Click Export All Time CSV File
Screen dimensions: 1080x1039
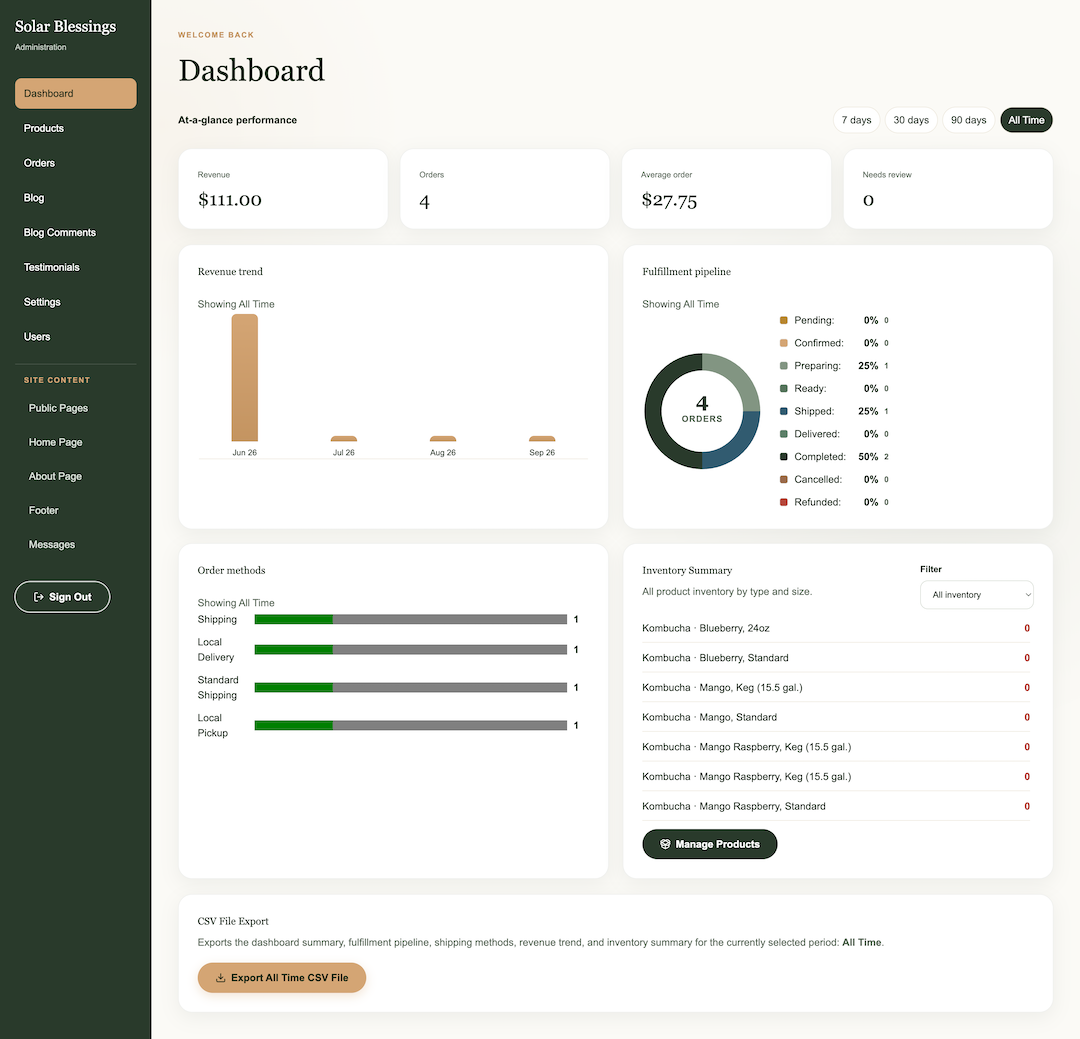click(282, 978)
